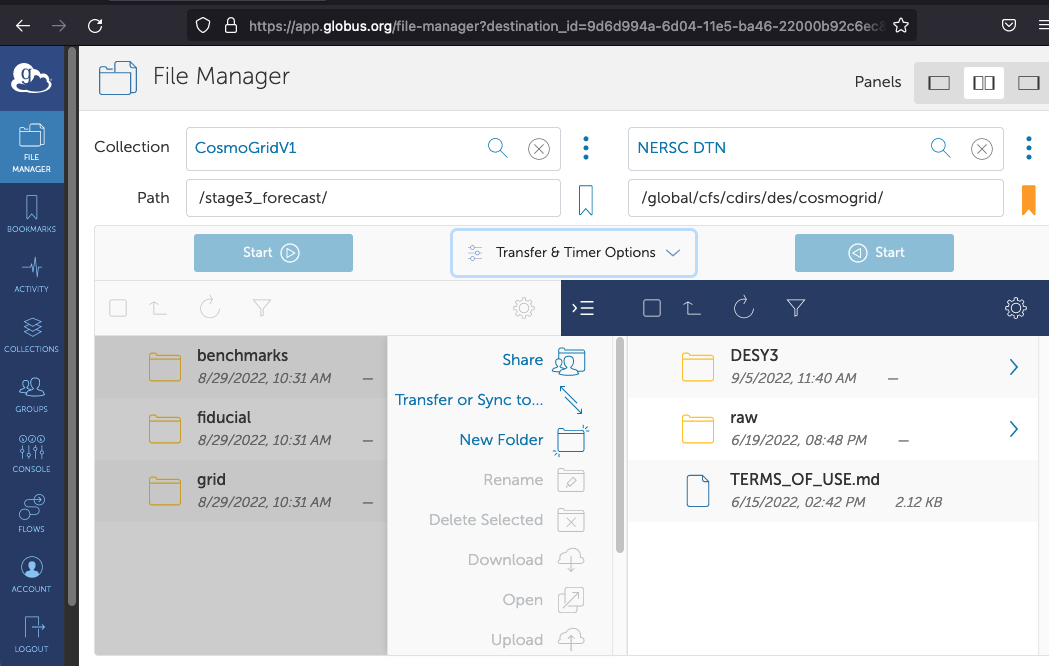Go to Collections in the sidebar

31,334
